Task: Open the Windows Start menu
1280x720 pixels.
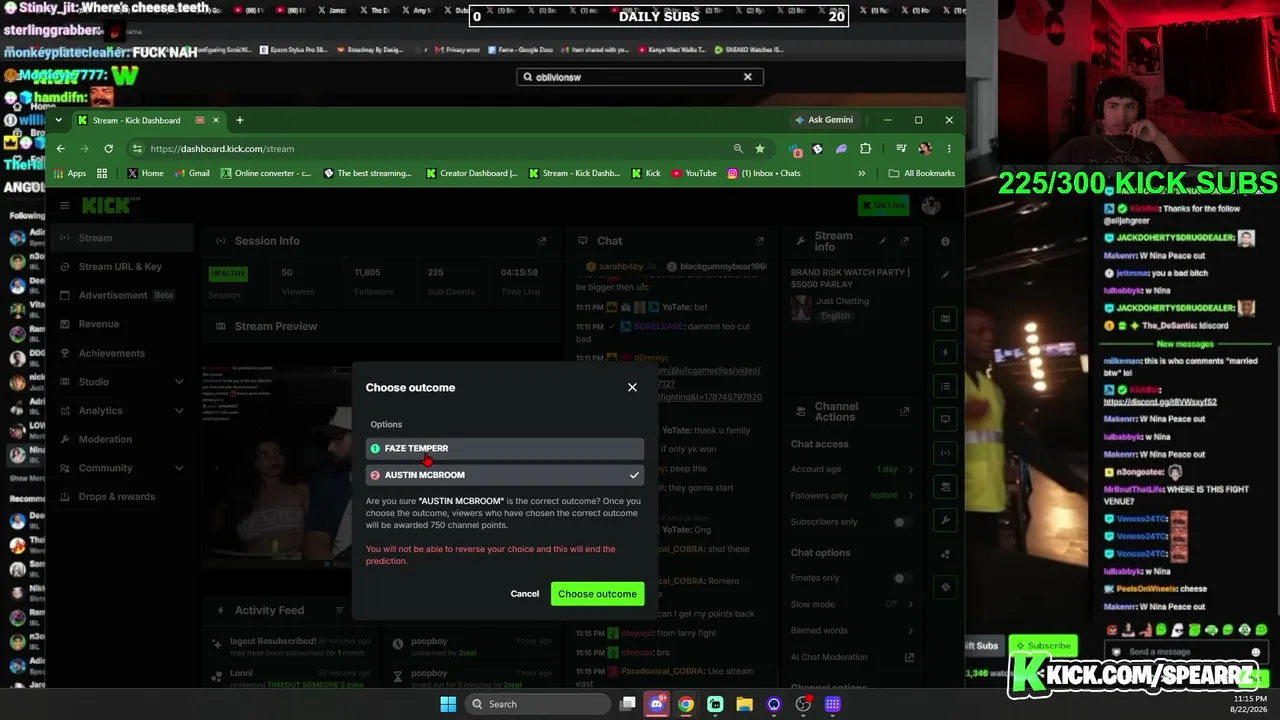Action: (448, 704)
